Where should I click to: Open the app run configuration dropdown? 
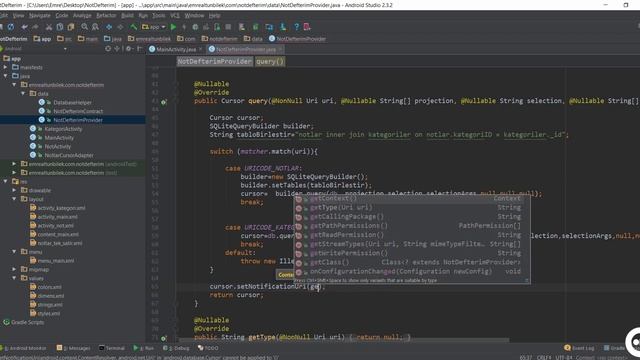click(153, 27)
